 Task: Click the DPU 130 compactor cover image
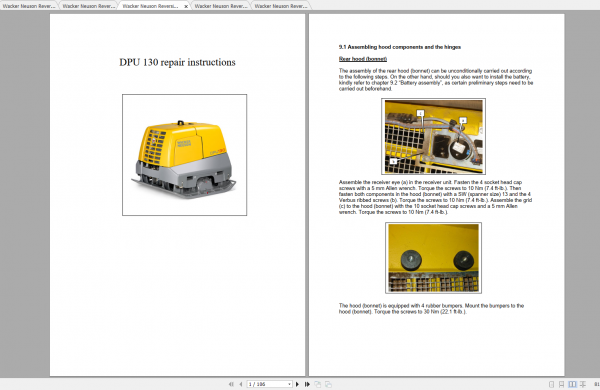tap(184, 155)
